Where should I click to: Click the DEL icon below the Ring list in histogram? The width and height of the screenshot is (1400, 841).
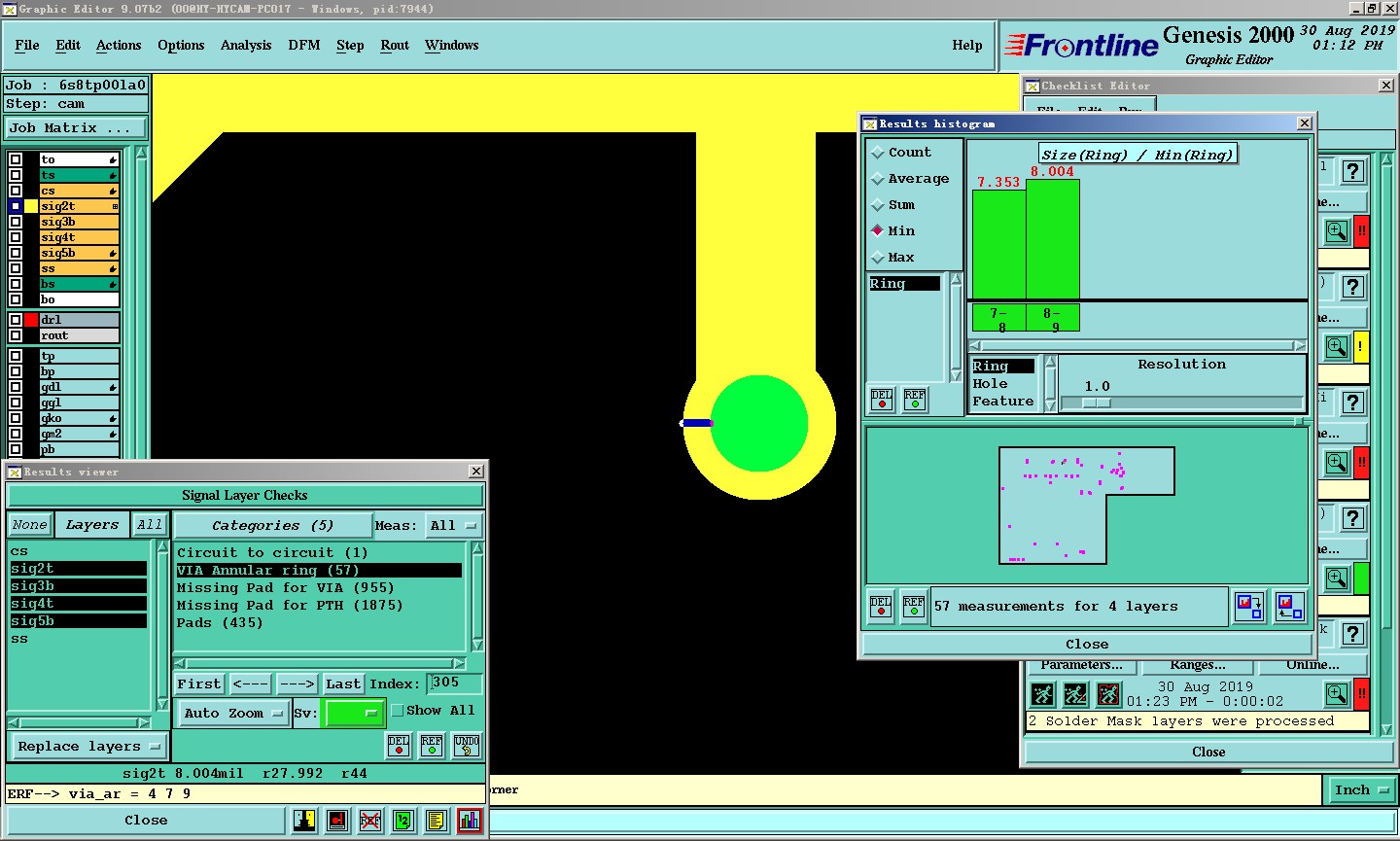882,399
